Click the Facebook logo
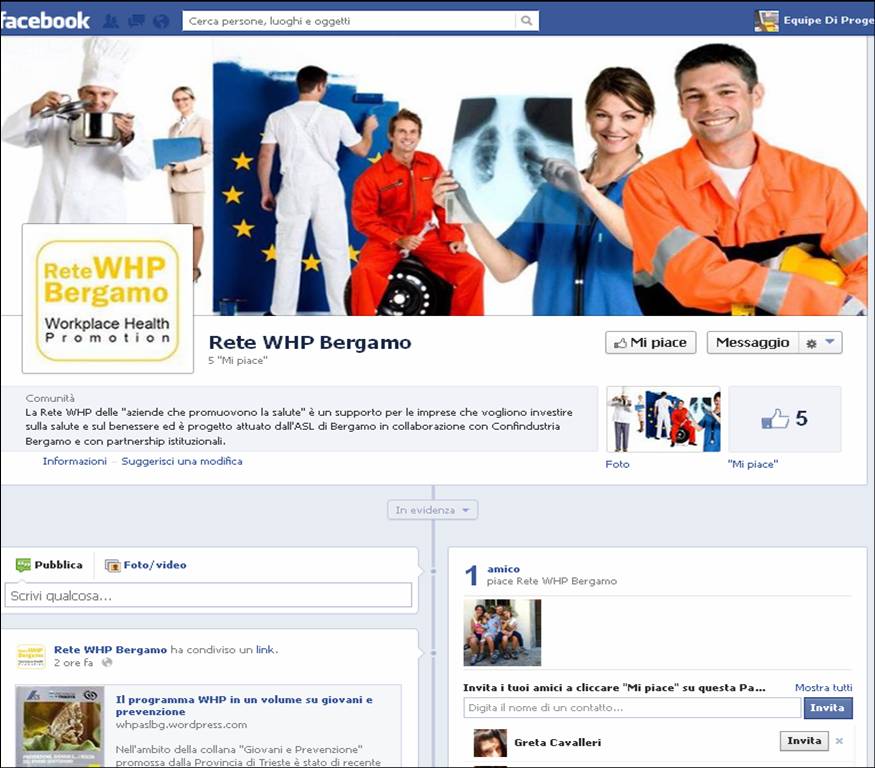This screenshot has width=875, height=768. [x=46, y=20]
